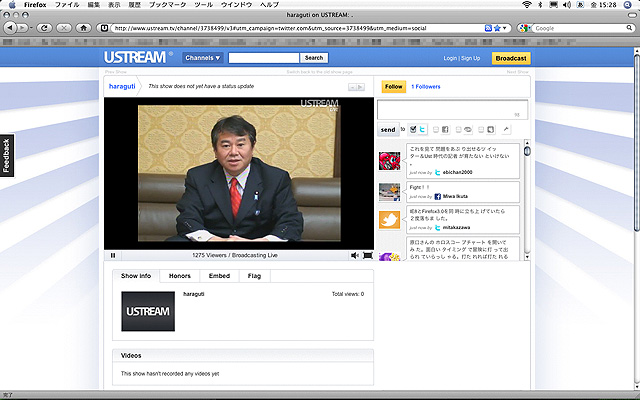Reload the page in the browser toolbar
Image resolution: width=640 pixels, height=400 pixels.
[44, 28]
